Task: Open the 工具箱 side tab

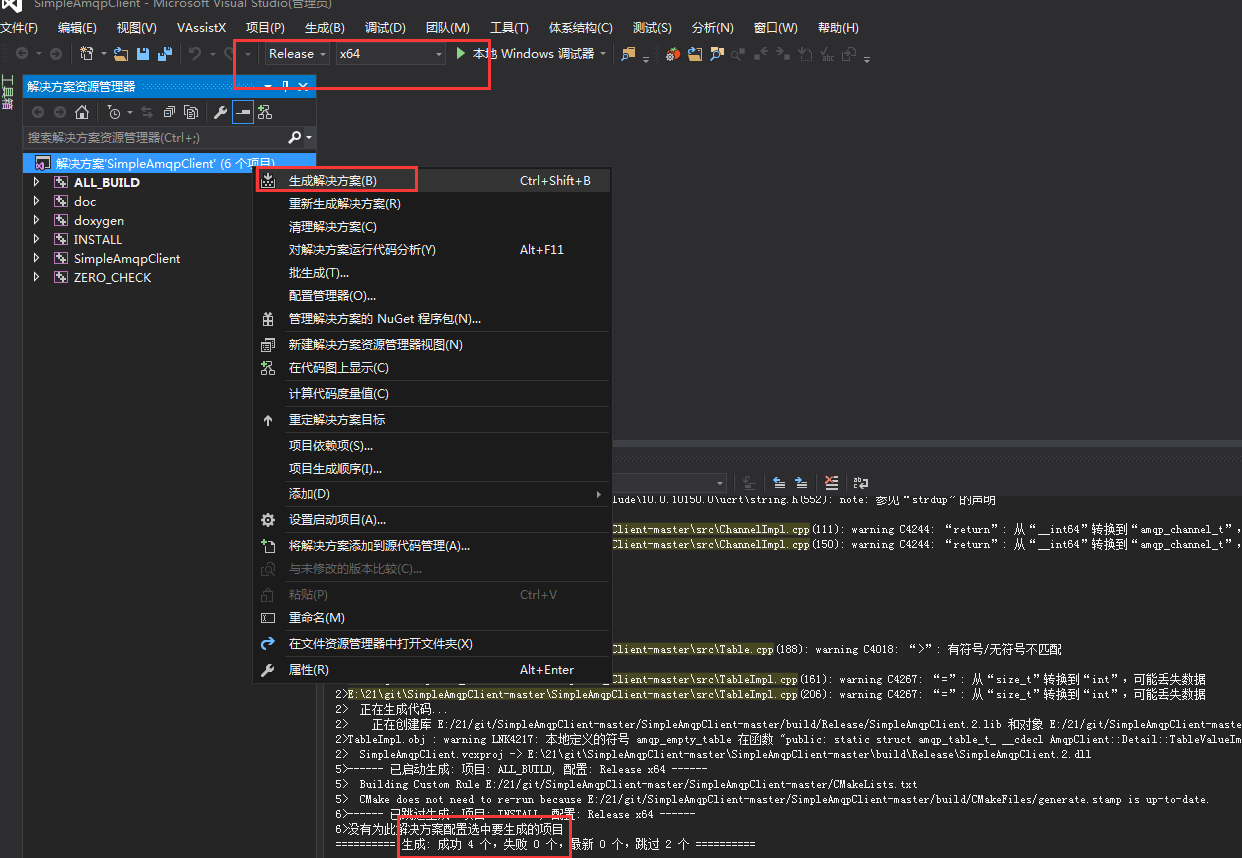Action: [7, 92]
